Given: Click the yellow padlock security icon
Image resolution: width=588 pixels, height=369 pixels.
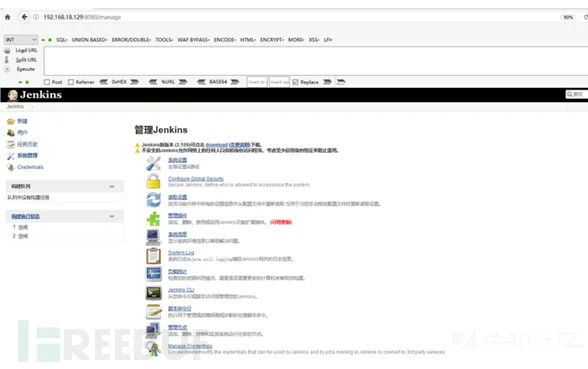Looking at the screenshot, I should coord(153,181).
